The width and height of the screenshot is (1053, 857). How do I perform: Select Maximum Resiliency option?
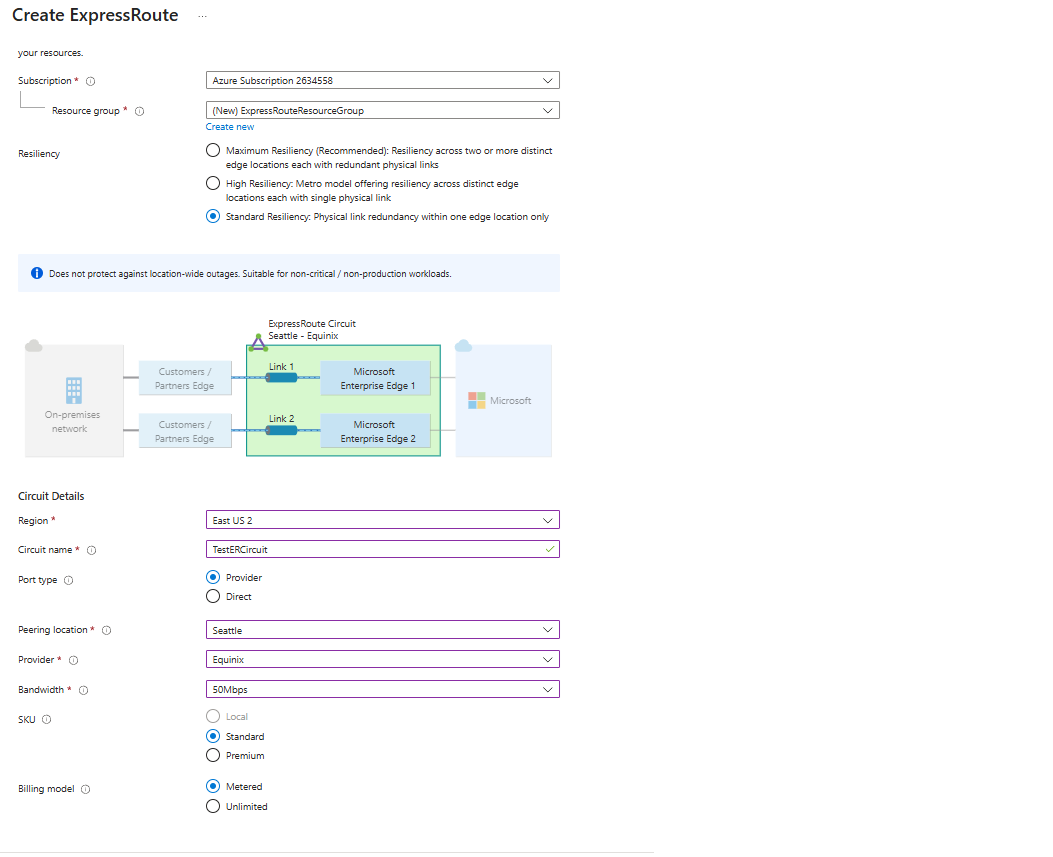[x=213, y=150]
